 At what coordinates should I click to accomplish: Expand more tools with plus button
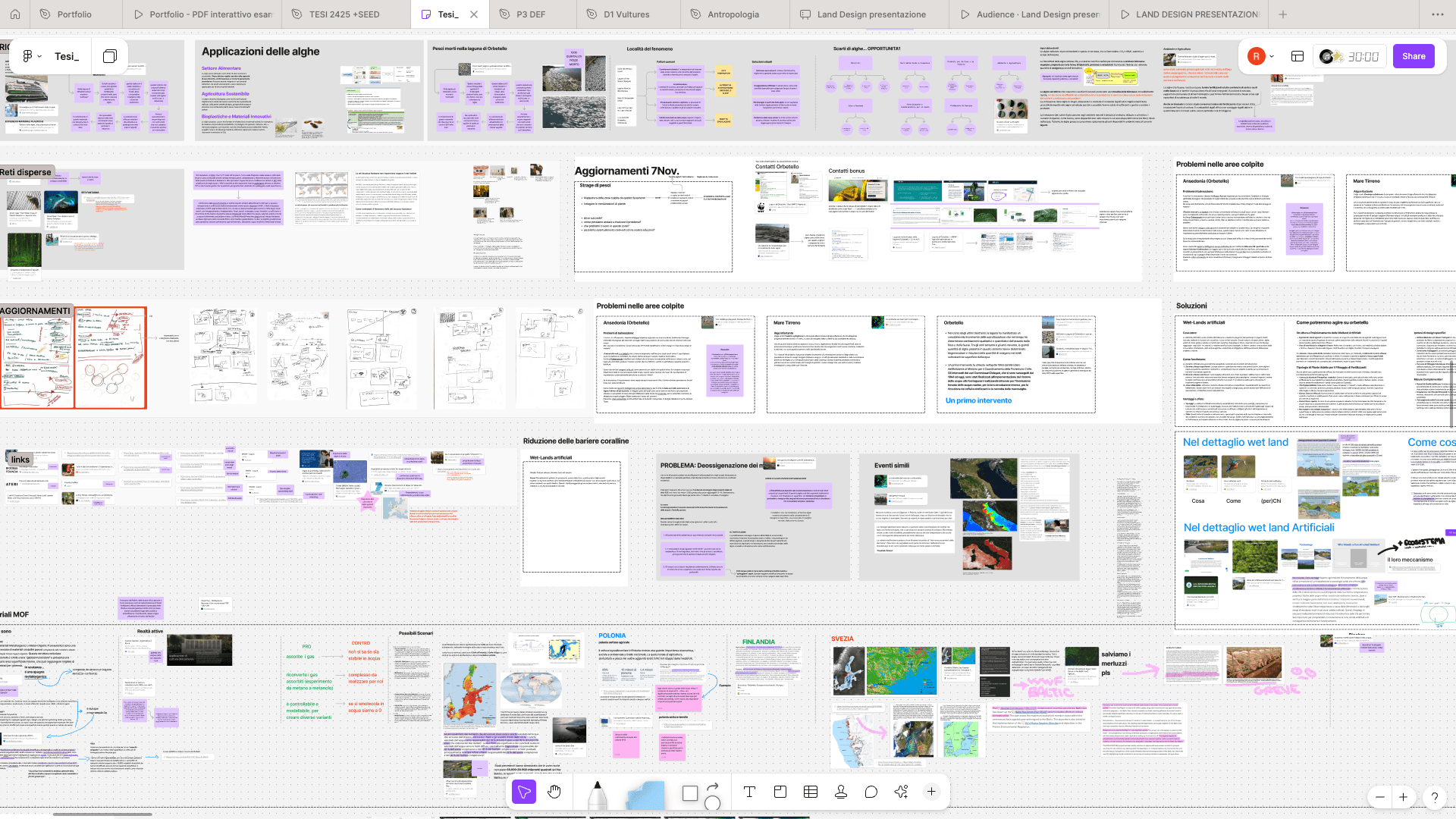[931, 792]
